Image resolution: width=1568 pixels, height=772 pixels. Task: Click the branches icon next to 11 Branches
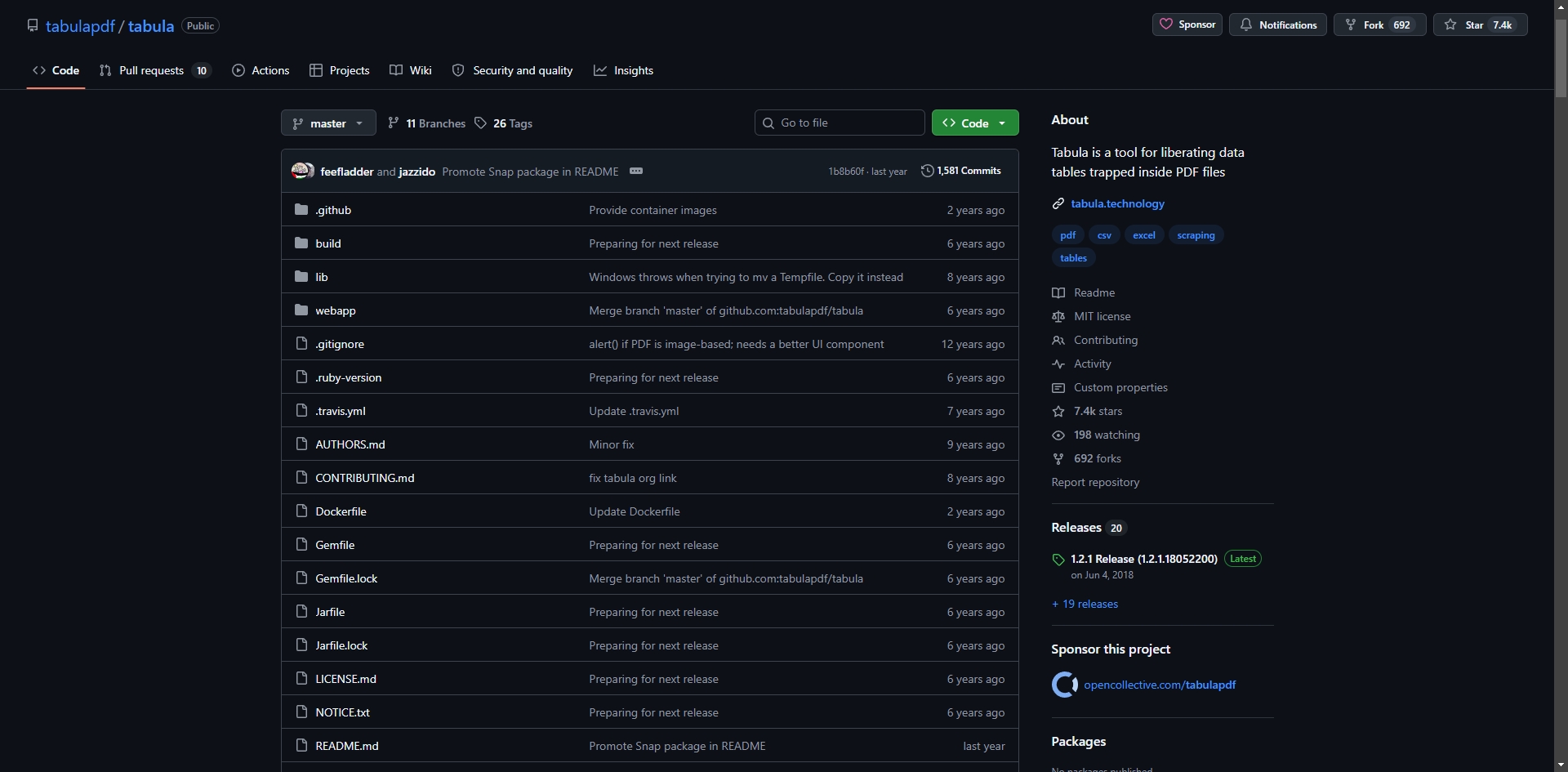coord(394,123)
